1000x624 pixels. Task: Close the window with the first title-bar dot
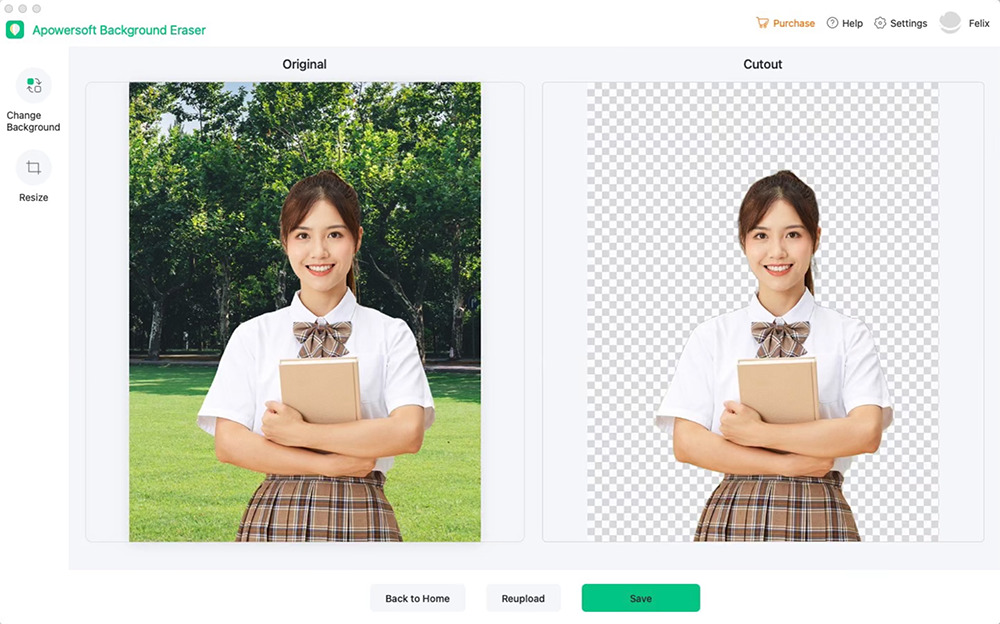(x=8, y=9)
